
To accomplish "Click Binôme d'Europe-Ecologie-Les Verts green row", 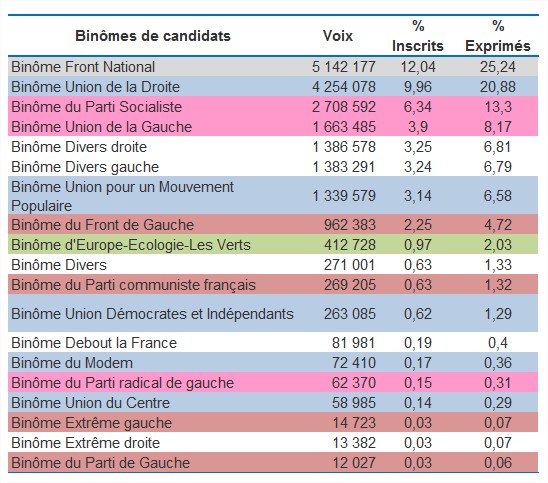I will pos(273,245).
